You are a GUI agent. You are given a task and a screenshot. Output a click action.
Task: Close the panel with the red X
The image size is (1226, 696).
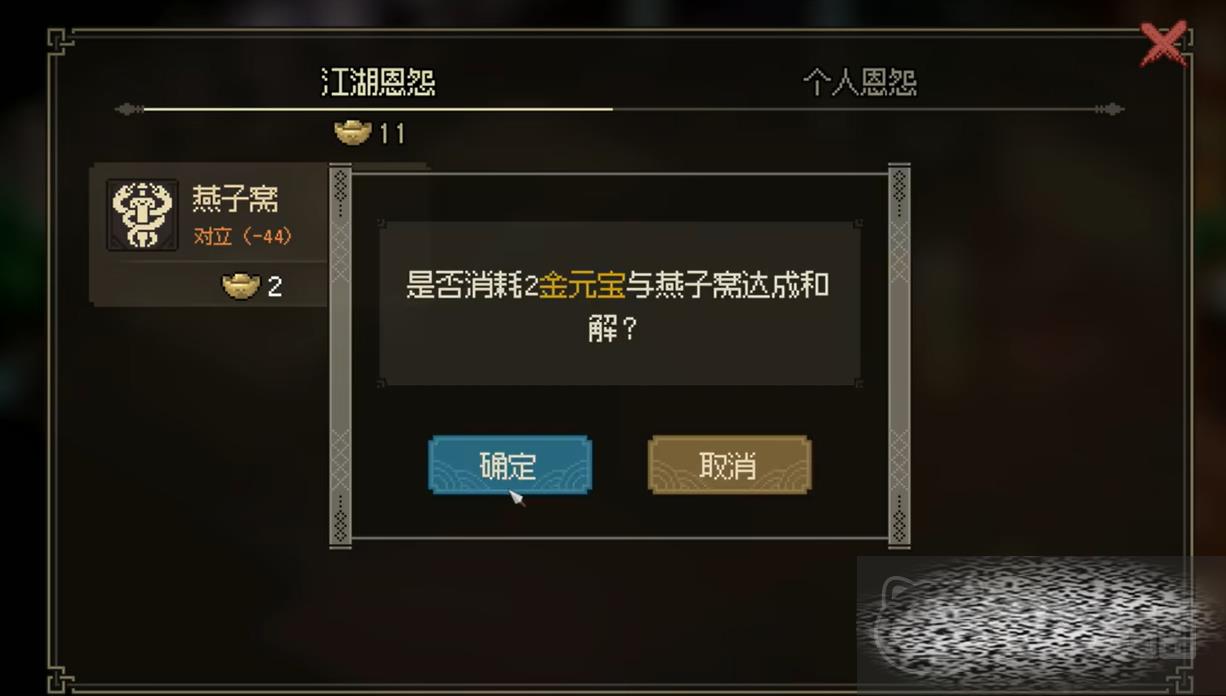1164,45
